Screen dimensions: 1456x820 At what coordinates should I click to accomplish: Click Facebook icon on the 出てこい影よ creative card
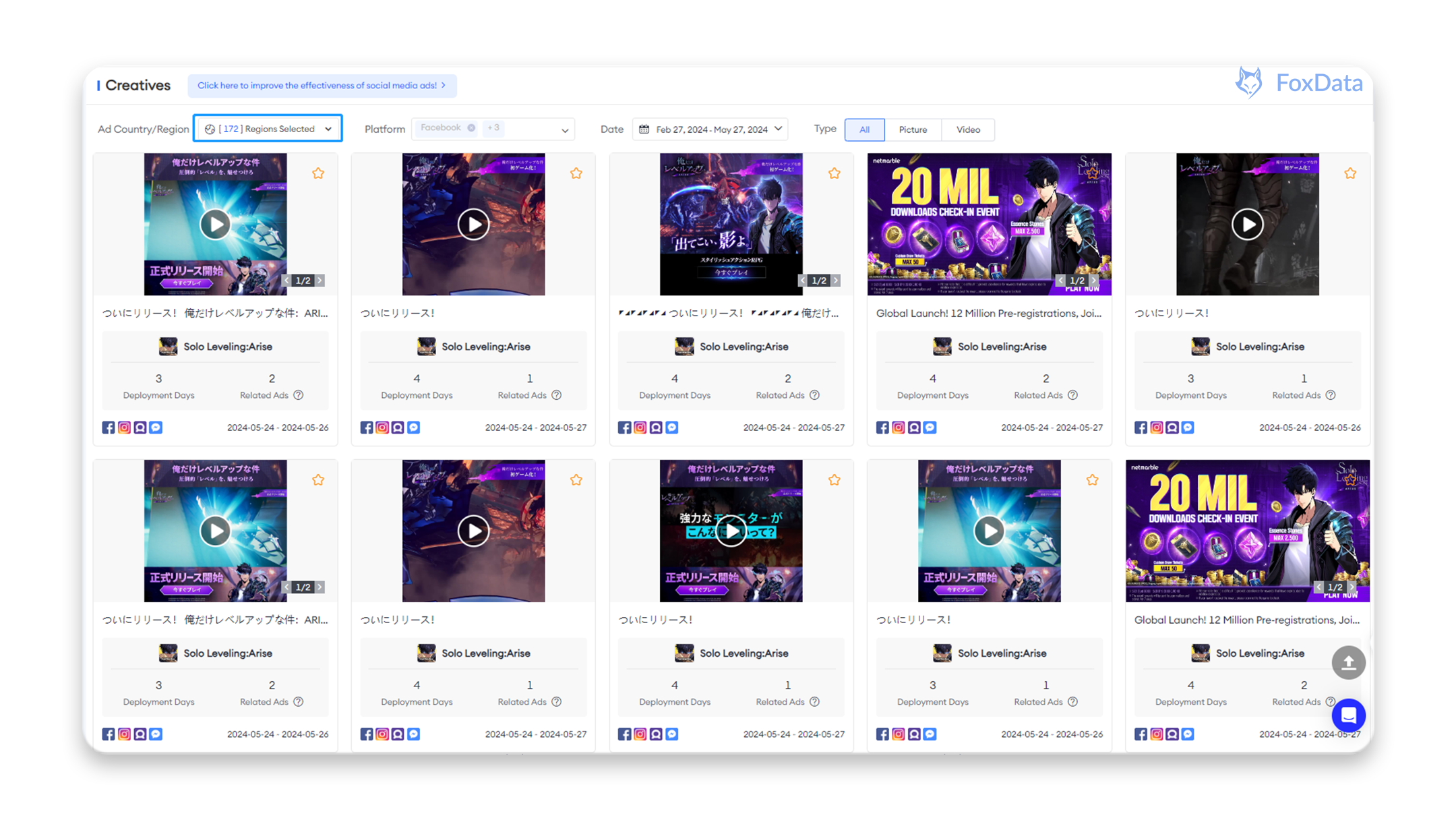[624, 428]
